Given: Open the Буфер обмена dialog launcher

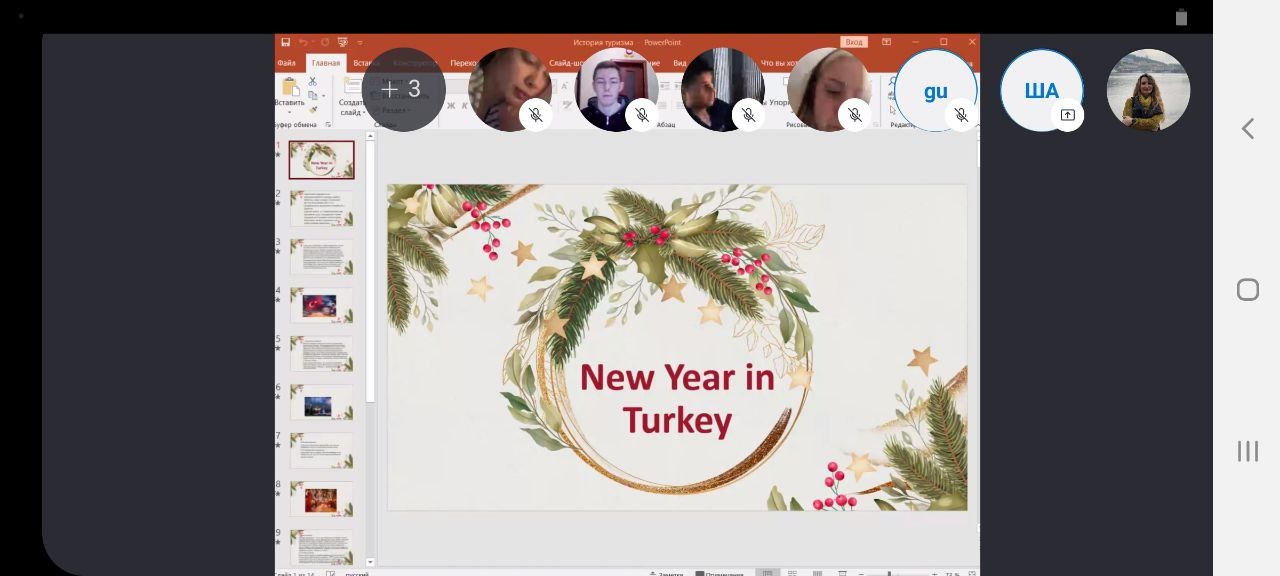Looking at the screenshot, I should pos(329,125).
